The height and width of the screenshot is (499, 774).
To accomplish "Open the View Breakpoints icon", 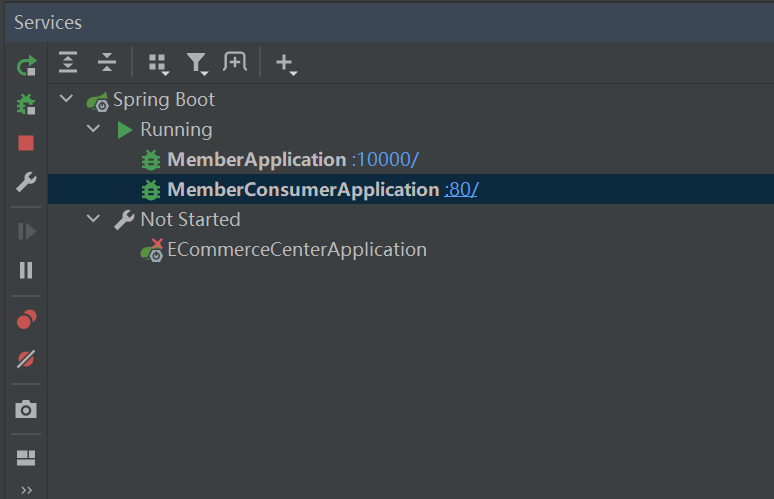I will (27, 320).
